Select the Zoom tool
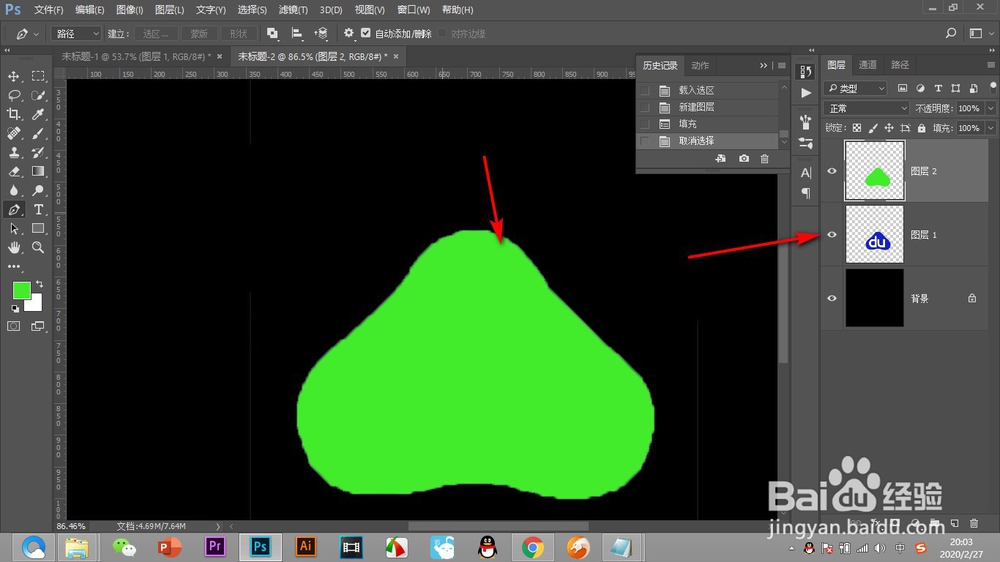Viewport: 1000px width, 562px height. pos(38,248)
